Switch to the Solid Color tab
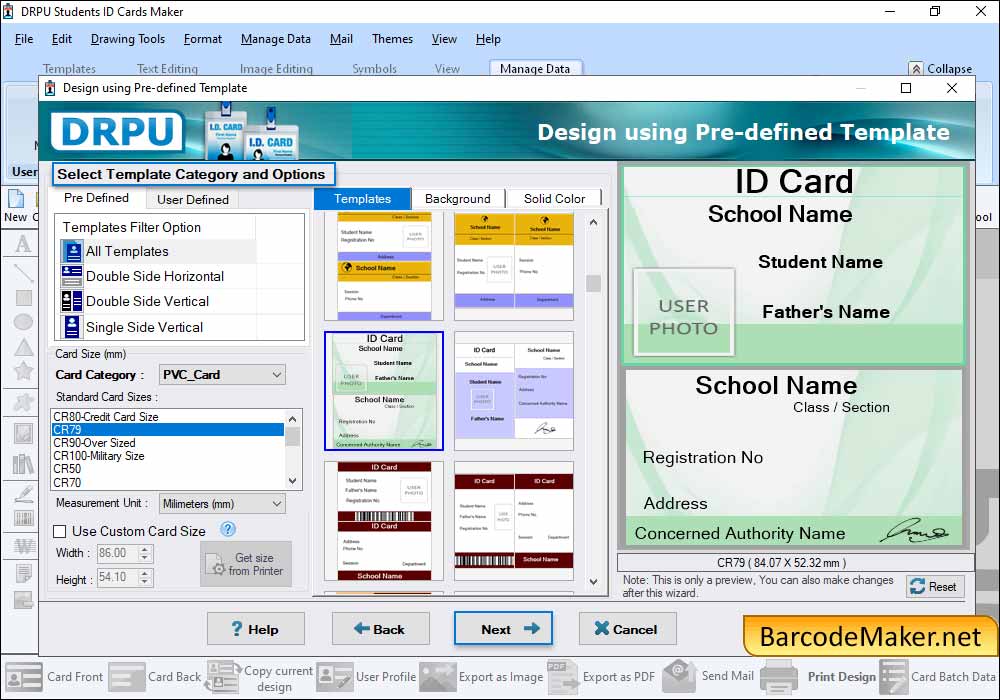 pos(554,199)
